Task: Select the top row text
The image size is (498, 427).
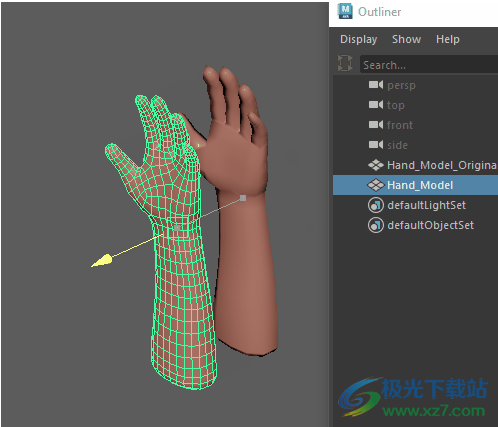Action: click(396, 106)
